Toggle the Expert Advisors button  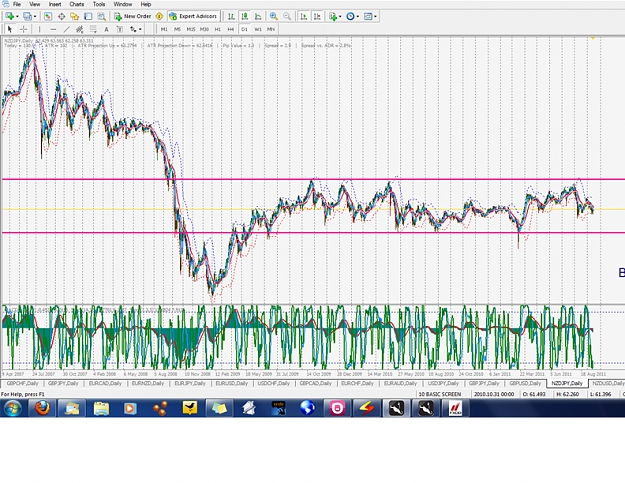(193, 16)
